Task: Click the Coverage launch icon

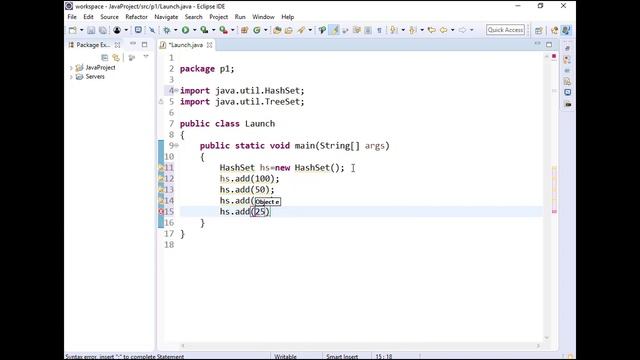Action: (x=204, y=30)
